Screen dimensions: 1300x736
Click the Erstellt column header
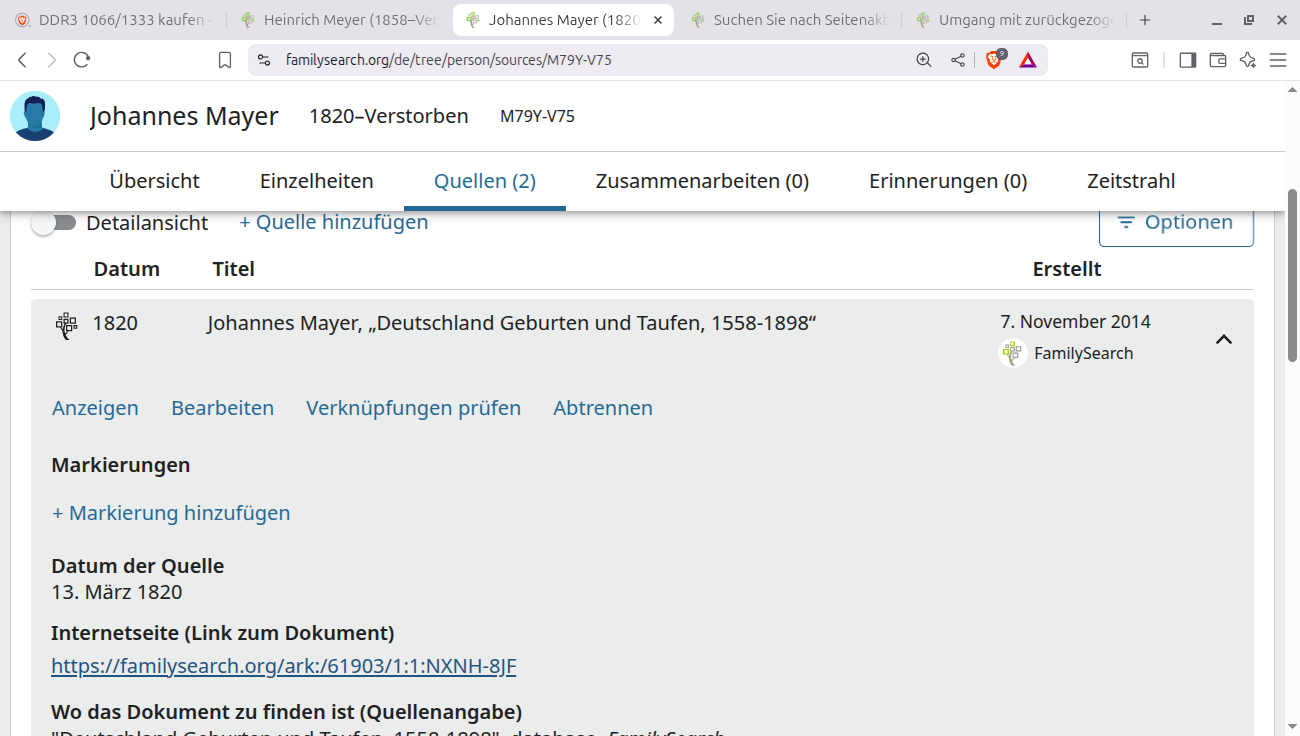click(1067, 269)
